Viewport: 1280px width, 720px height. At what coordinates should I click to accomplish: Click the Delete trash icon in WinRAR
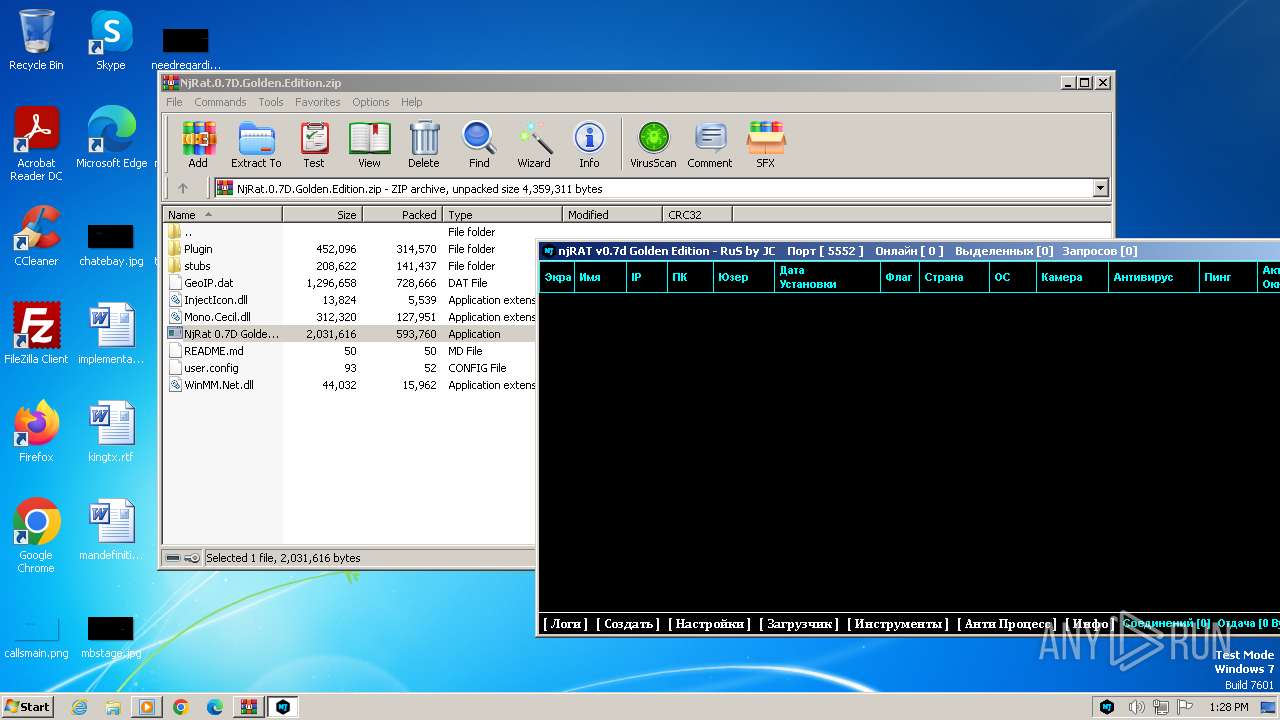(424, 145)
